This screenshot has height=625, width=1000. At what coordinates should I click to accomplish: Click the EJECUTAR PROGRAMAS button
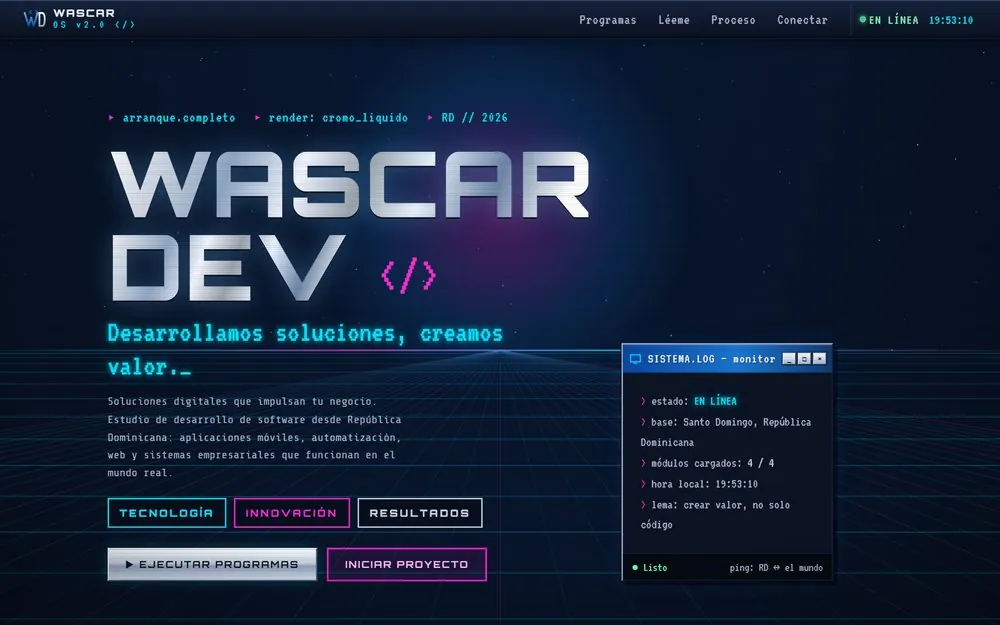[x=212, y=564]
